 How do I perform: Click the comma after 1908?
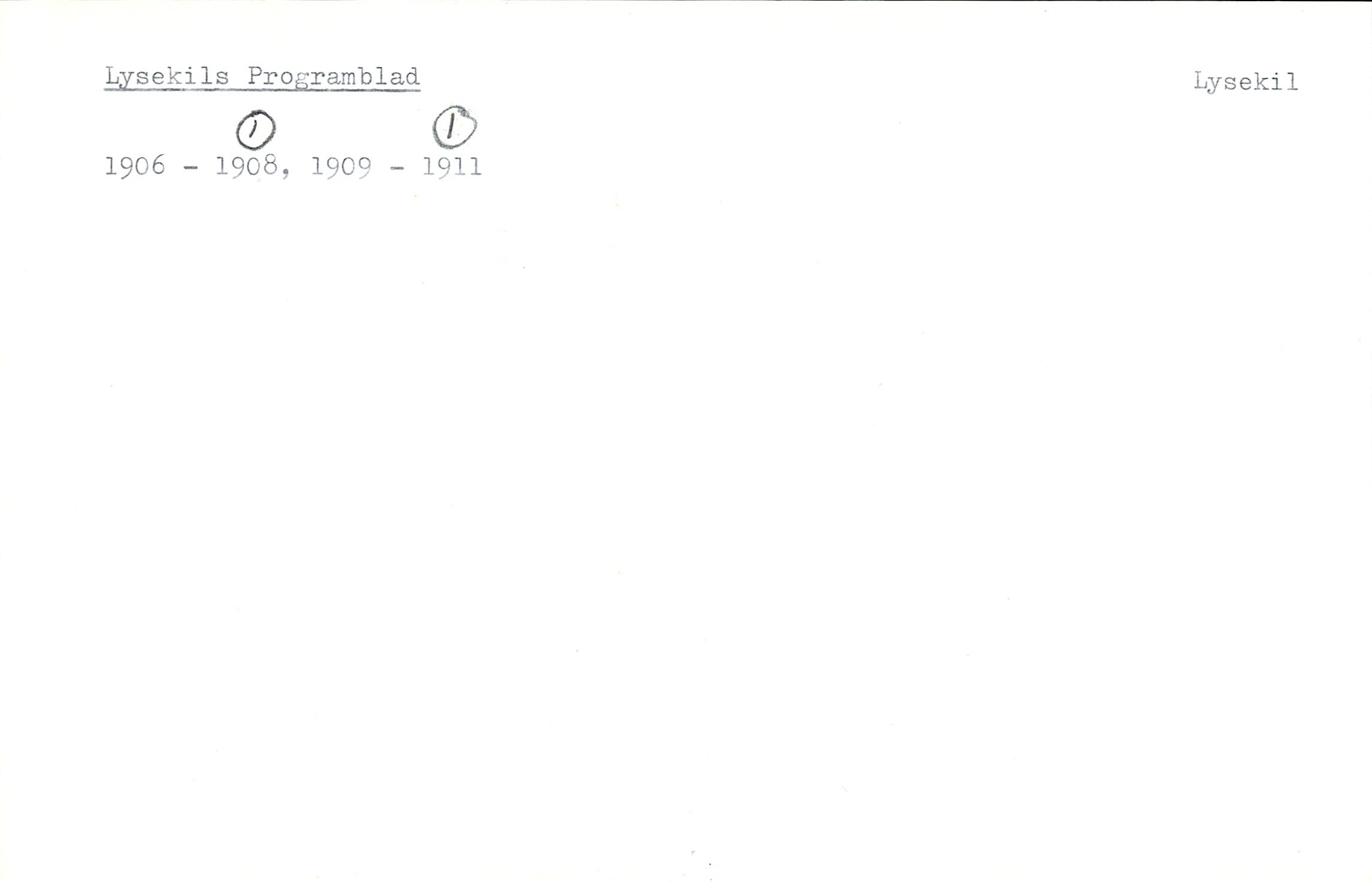point(285,173)
